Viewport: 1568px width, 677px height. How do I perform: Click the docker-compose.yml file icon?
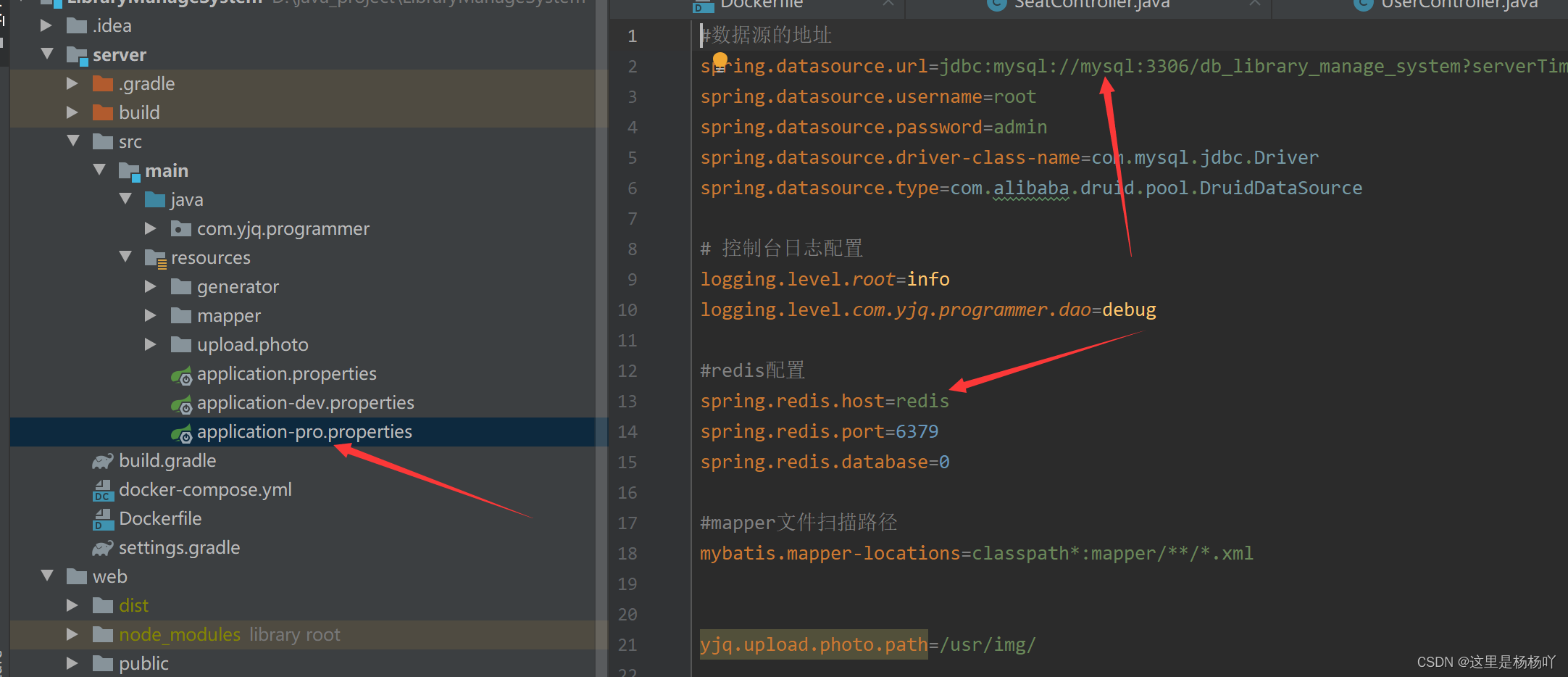click(103, 491)
